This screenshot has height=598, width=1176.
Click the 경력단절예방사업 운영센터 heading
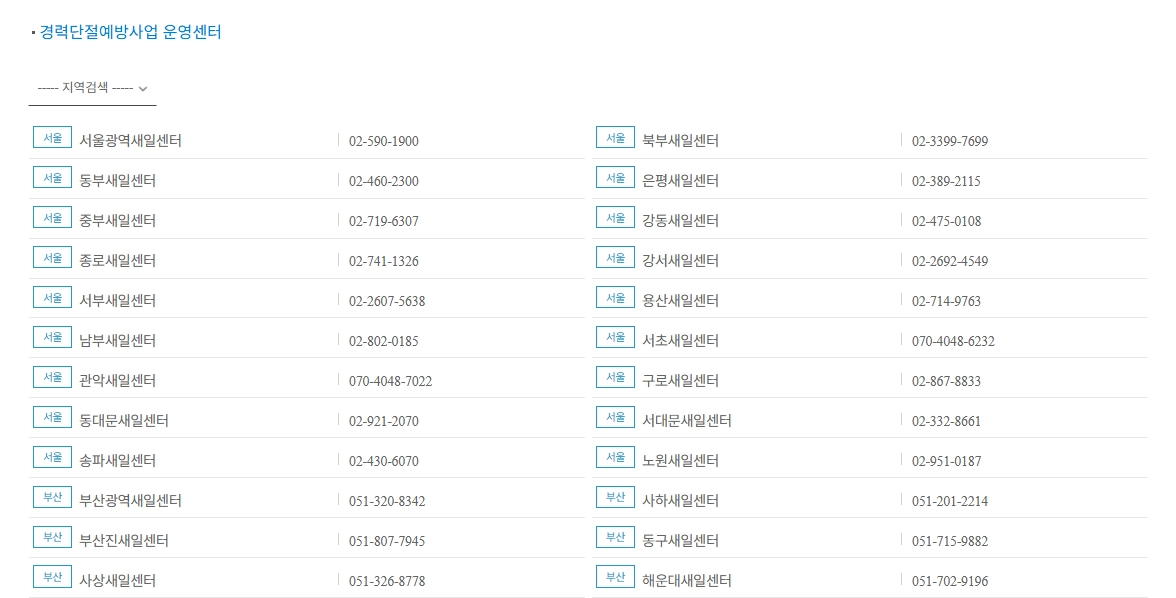(131, 32)
